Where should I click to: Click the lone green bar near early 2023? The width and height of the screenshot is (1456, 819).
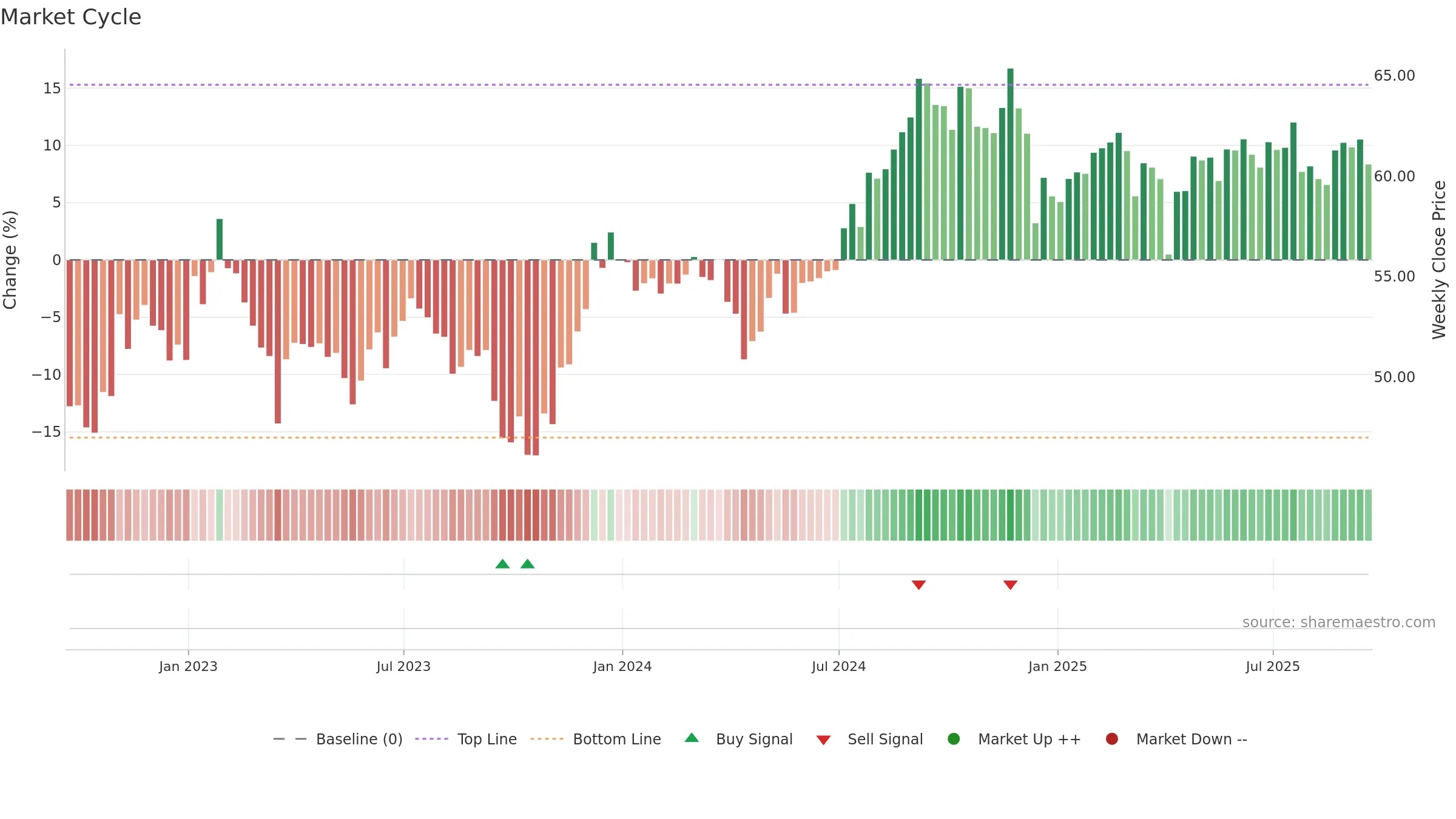pos(220,239)
